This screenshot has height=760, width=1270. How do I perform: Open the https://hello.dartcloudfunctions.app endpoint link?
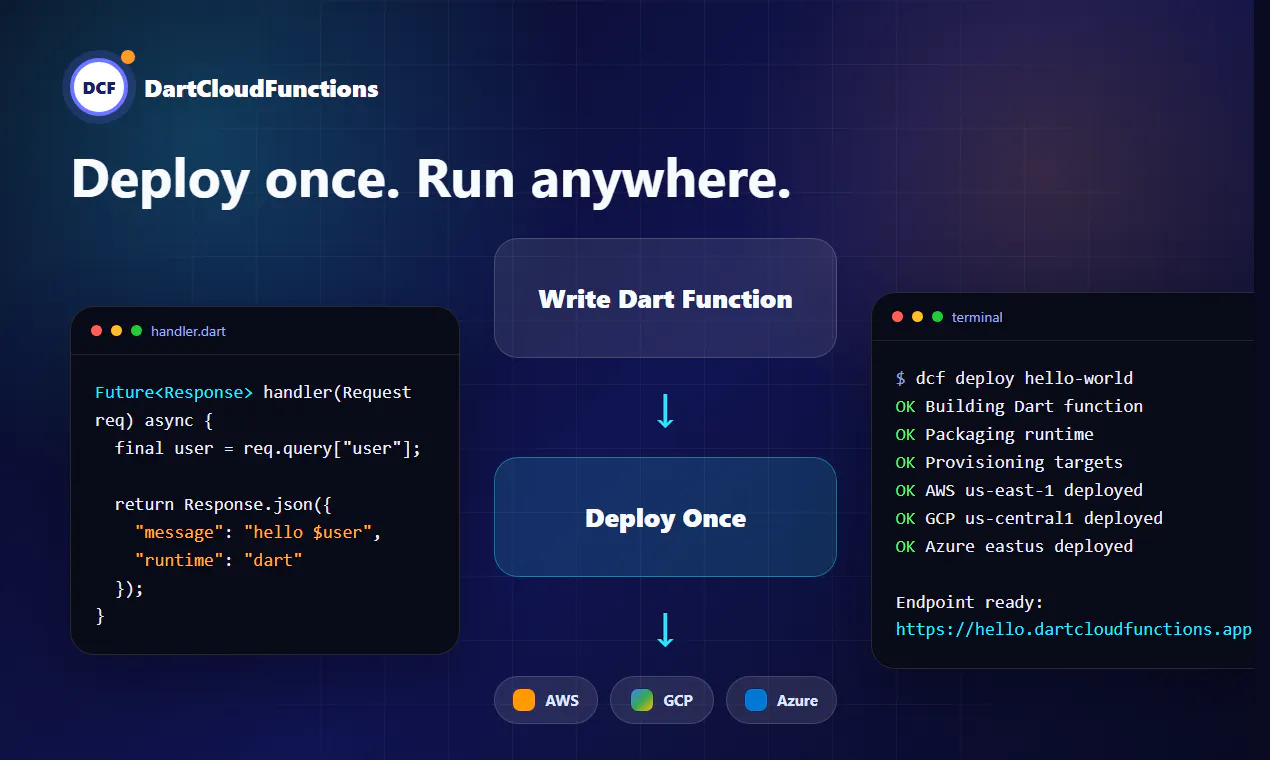[1074, 630]
